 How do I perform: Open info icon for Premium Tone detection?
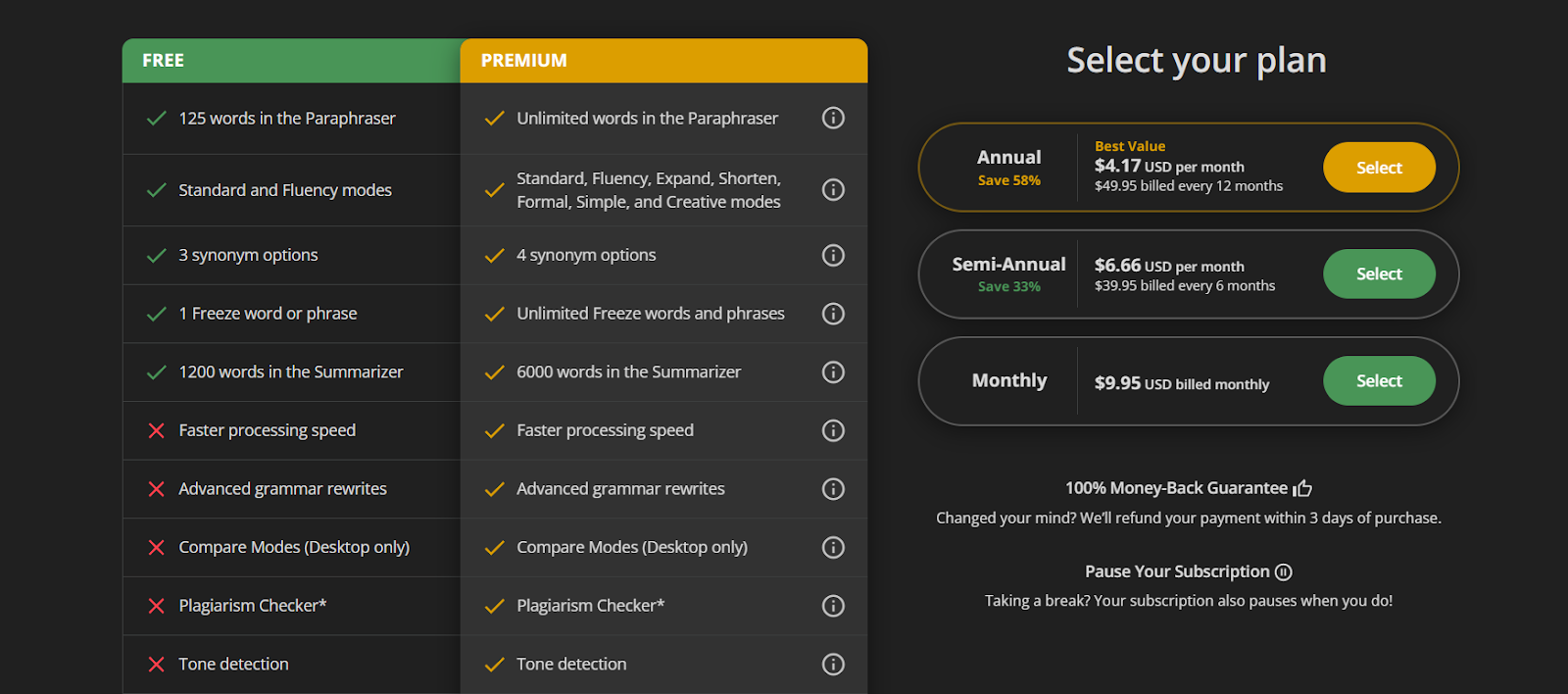coord(833,664)
